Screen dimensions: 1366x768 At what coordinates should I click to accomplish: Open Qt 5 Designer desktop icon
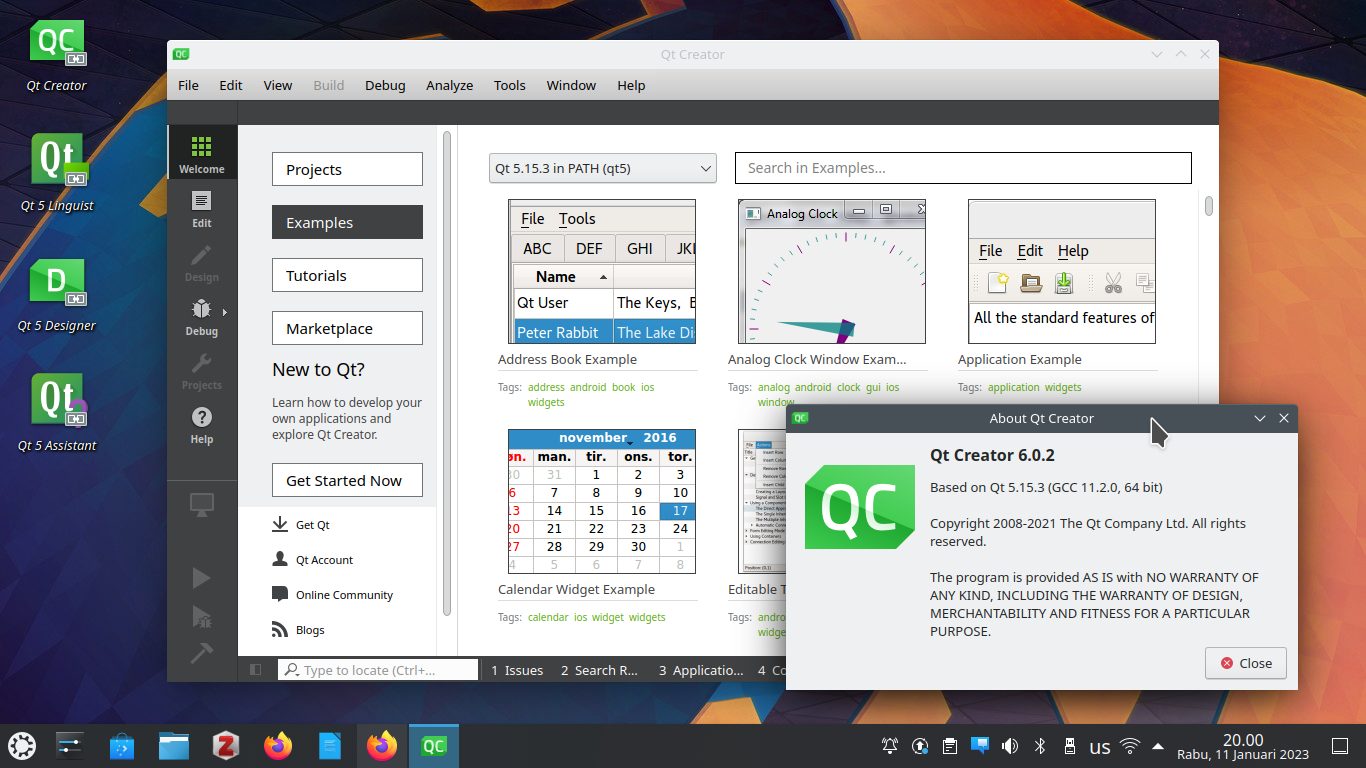pyautogui.click(x=57, y=295)
